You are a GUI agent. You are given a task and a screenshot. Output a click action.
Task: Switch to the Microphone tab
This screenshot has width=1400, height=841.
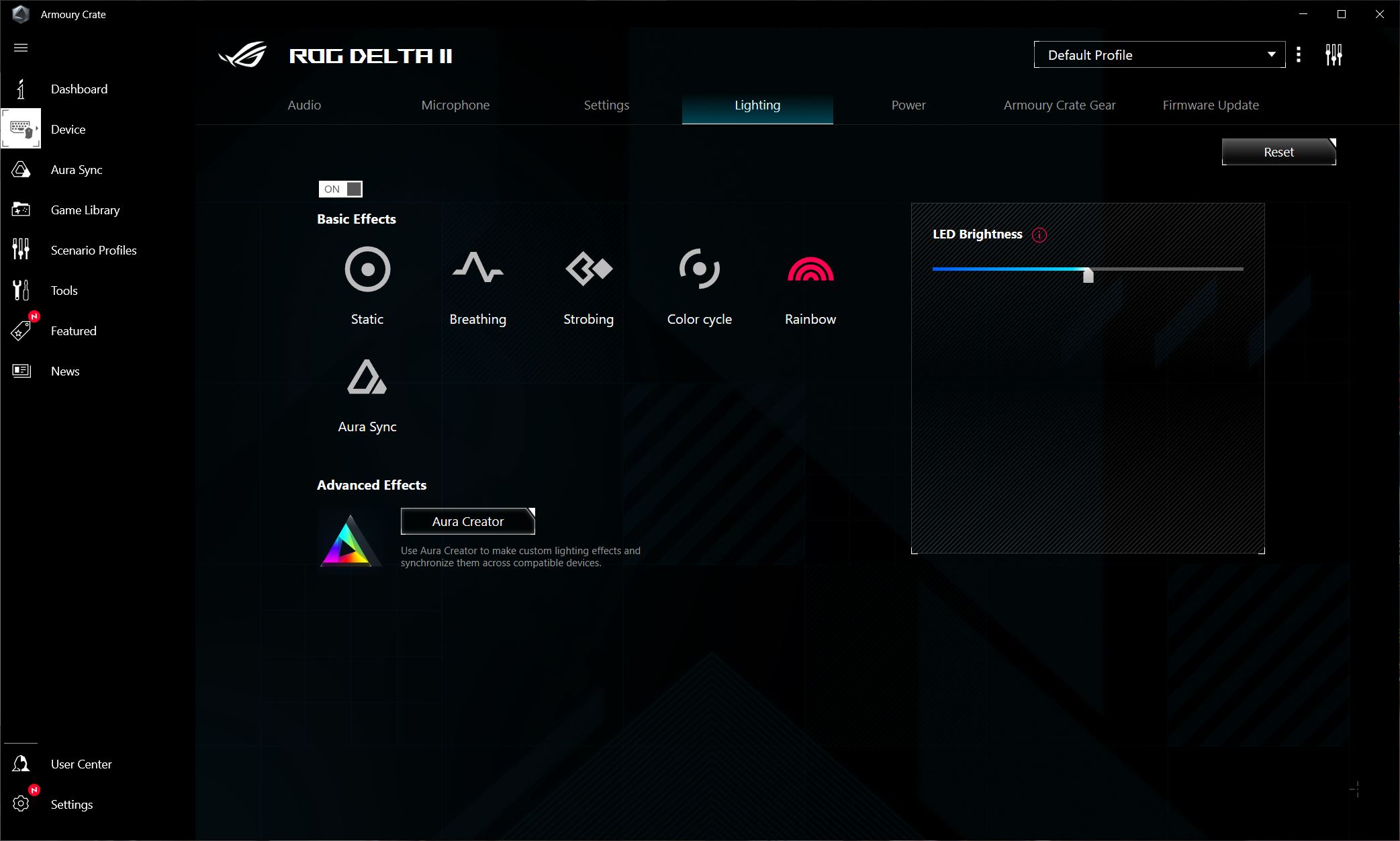(455, 105)
